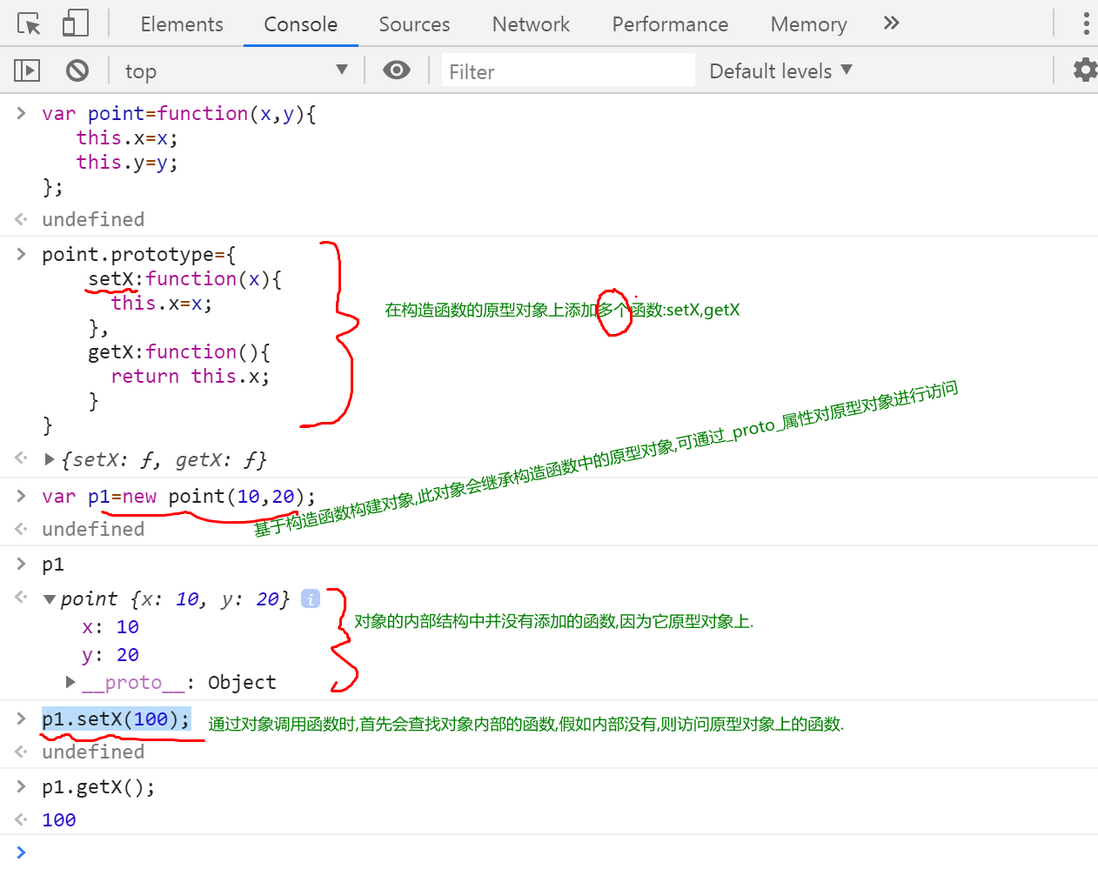Open the top context dropdown
Viewport: 1098px width, 869px height.
click(235, 71)
